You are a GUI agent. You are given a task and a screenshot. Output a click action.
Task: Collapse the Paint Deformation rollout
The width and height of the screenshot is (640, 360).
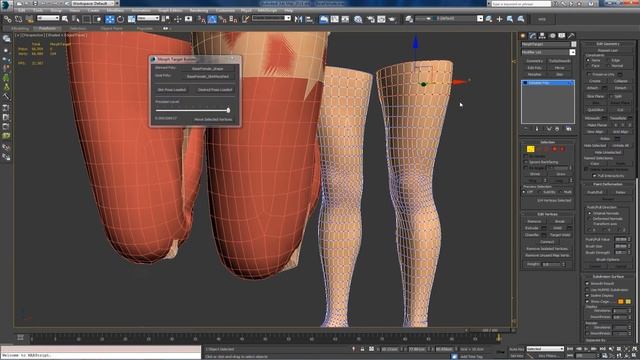607,184
